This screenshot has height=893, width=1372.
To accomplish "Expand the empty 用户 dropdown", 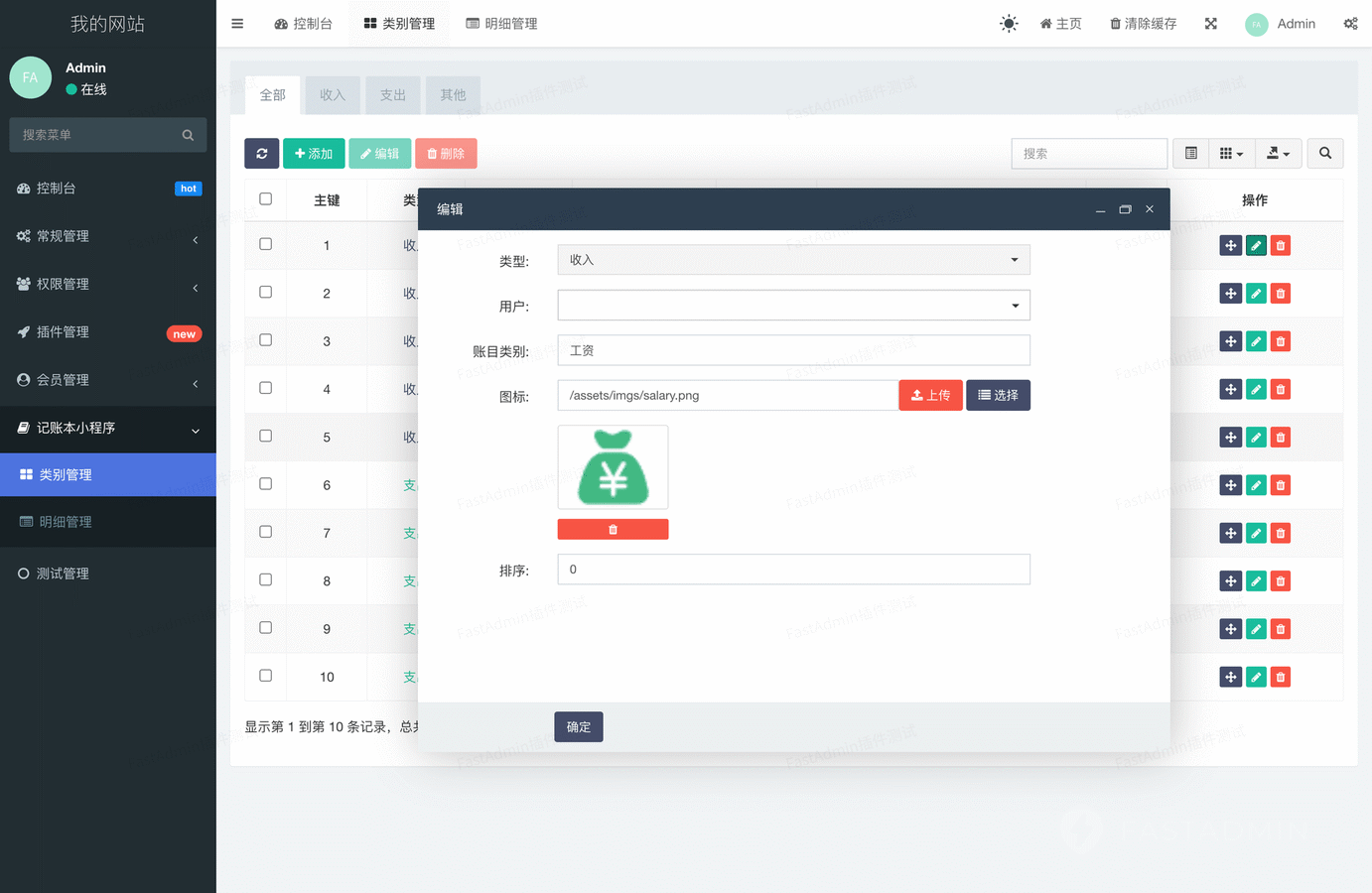I will click(x=793, y=306).
